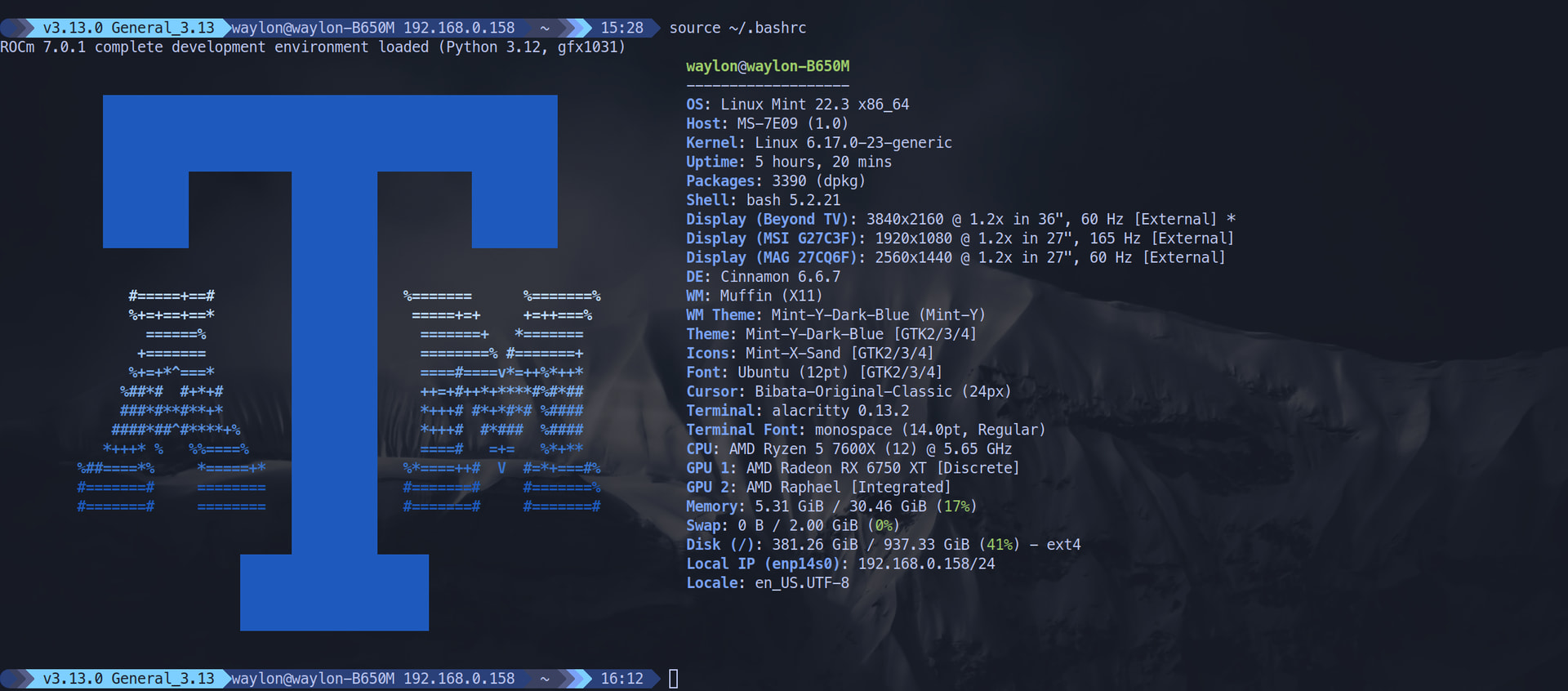Image resolution: width=1568 pixels, height=691 pixels.
Task: Click the "DE: Cinnamon 6.6.7" line
Action: 763,277
